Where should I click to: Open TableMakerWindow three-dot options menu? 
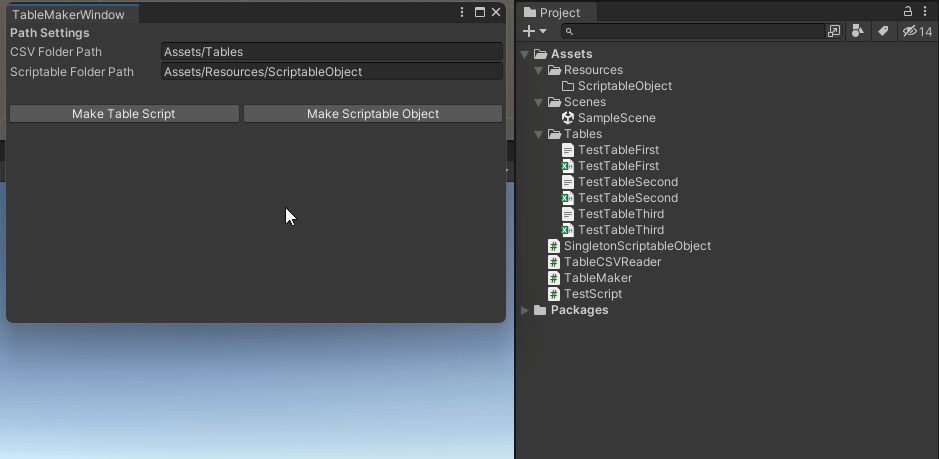click(x=462, y=12)
